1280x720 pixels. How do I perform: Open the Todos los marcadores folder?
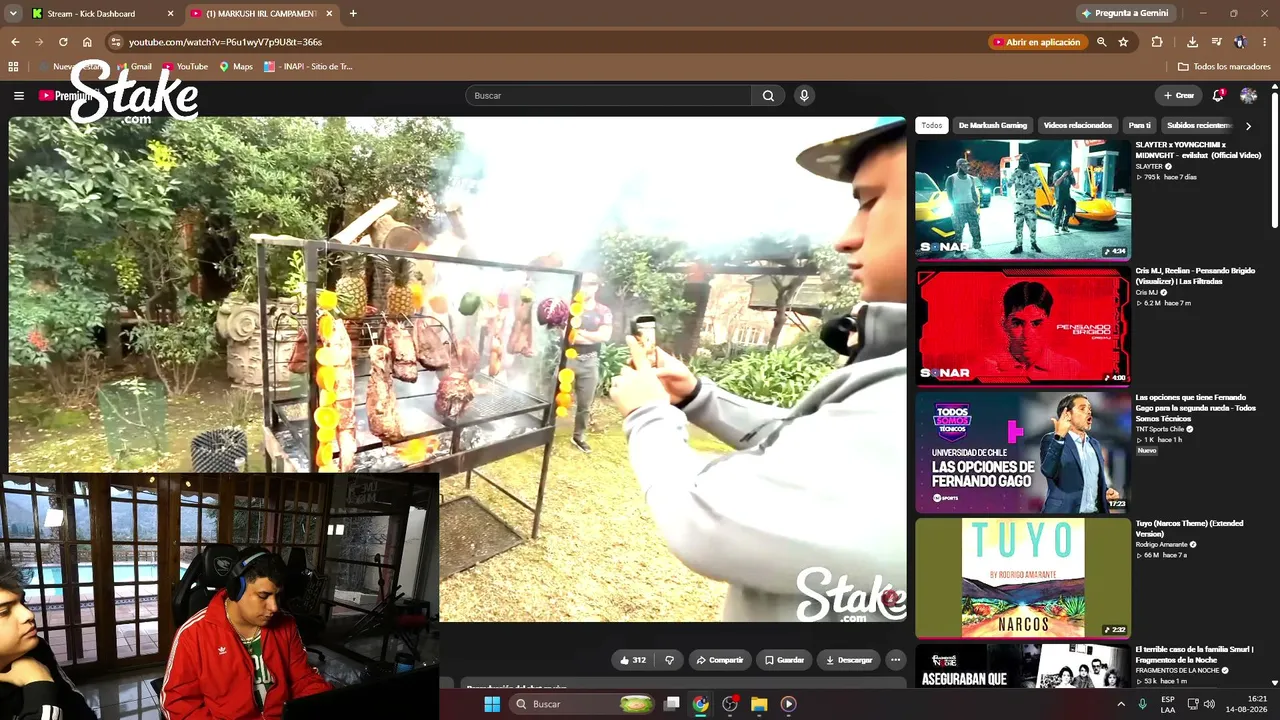click(x=1224, y=67)
